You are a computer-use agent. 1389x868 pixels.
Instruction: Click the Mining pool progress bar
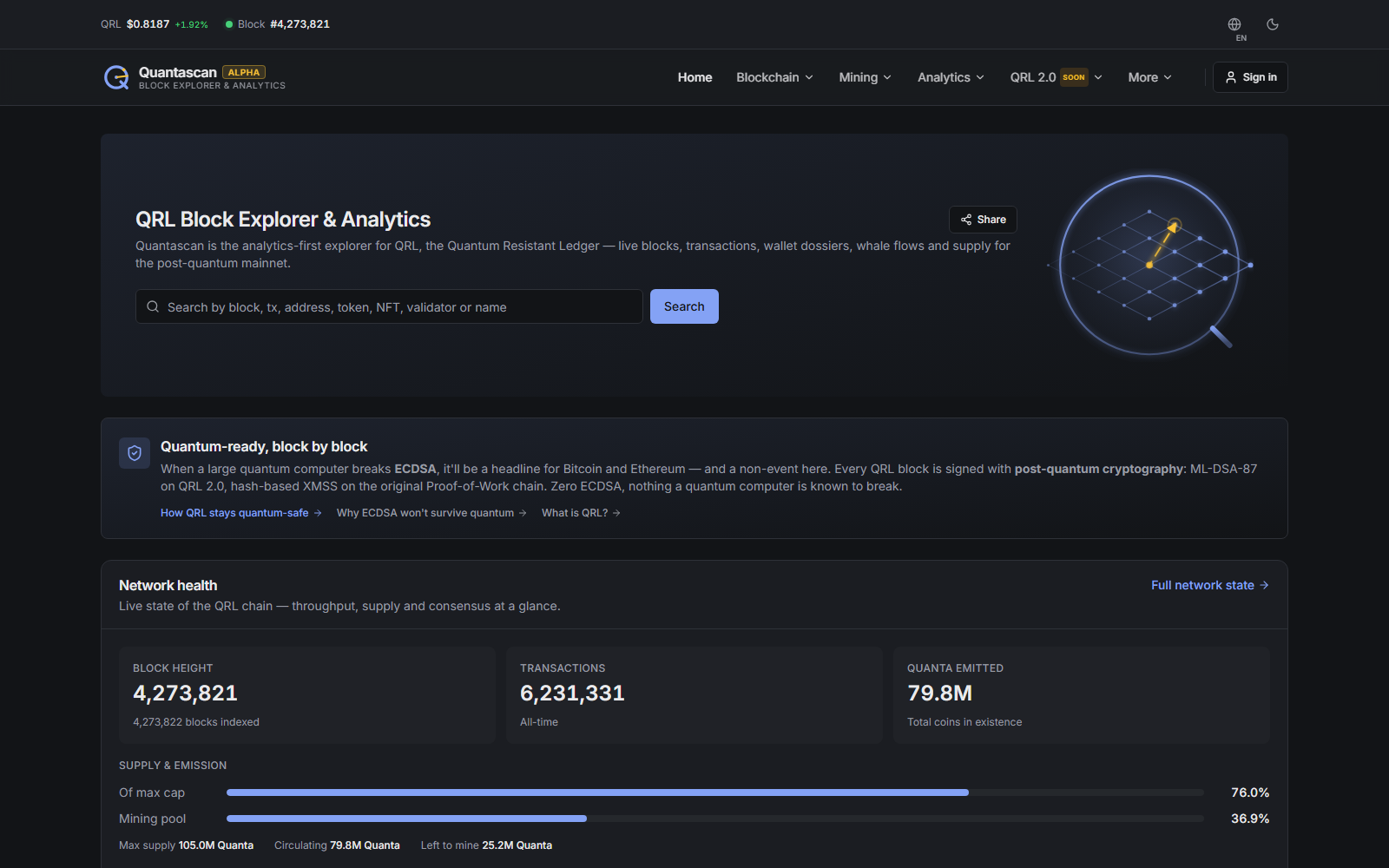click(715, 819)
